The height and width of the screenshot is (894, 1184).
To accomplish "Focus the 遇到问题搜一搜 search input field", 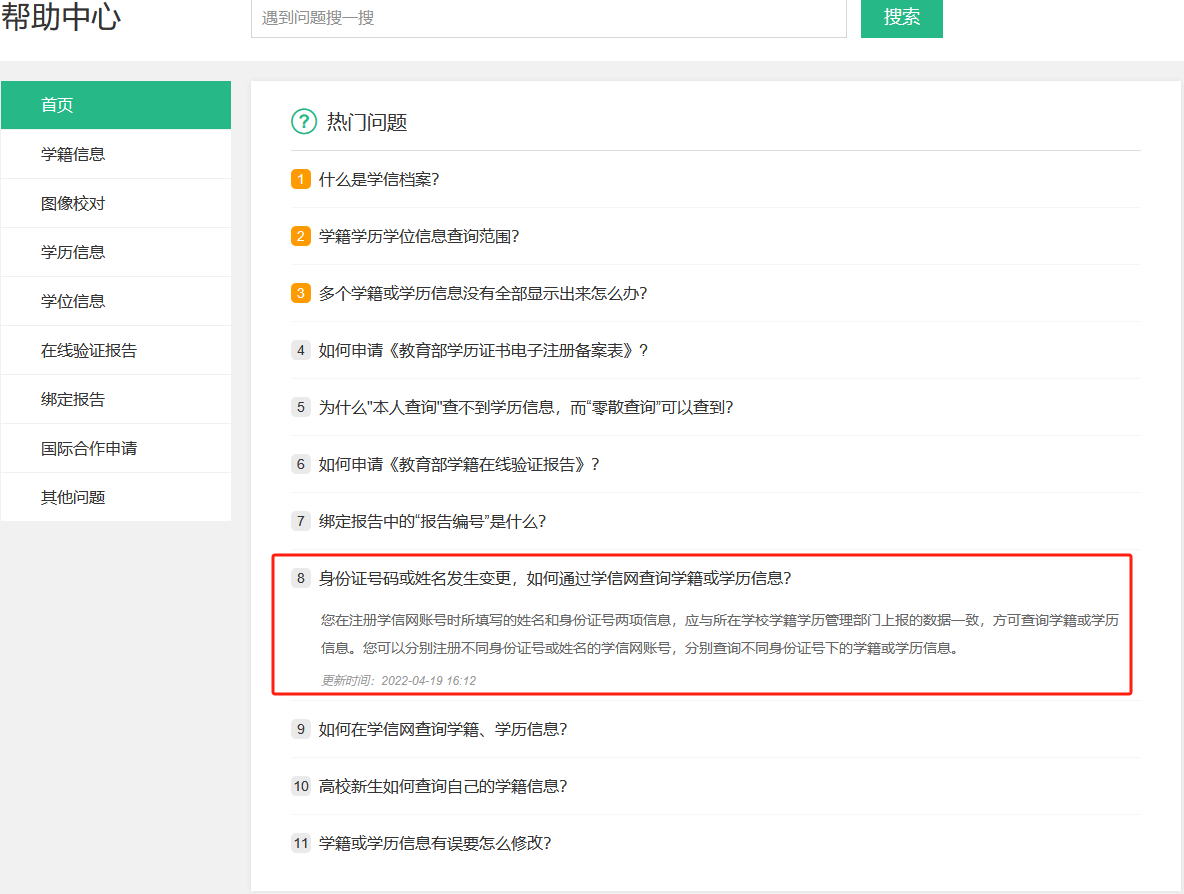I will pos(548,18).
